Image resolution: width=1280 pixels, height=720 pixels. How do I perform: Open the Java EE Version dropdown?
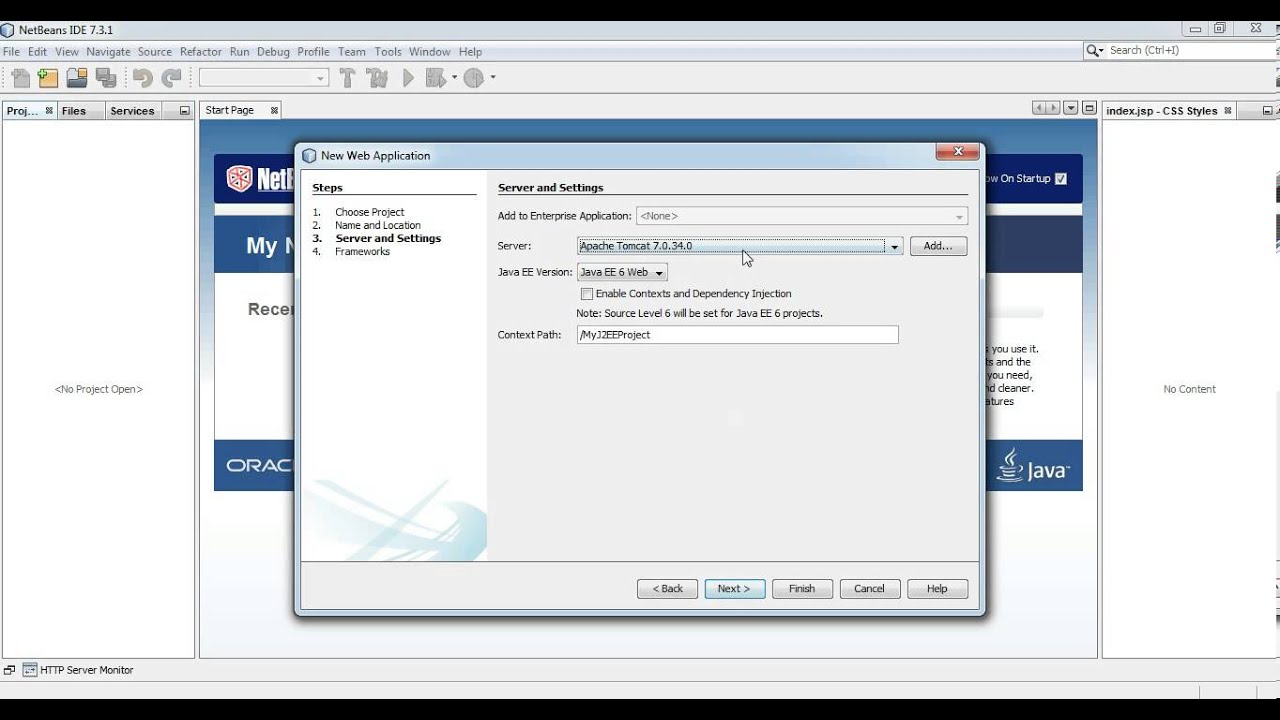click(x=622, y=272)
